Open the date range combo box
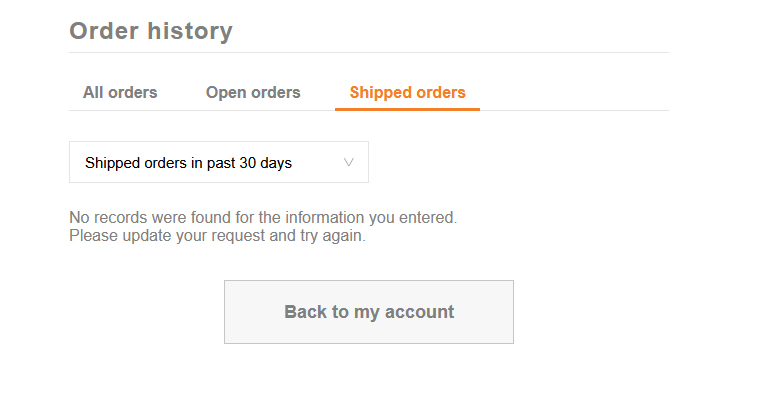Image resolution: width=759 pixels, height=406 pixels. click(219, 162)
